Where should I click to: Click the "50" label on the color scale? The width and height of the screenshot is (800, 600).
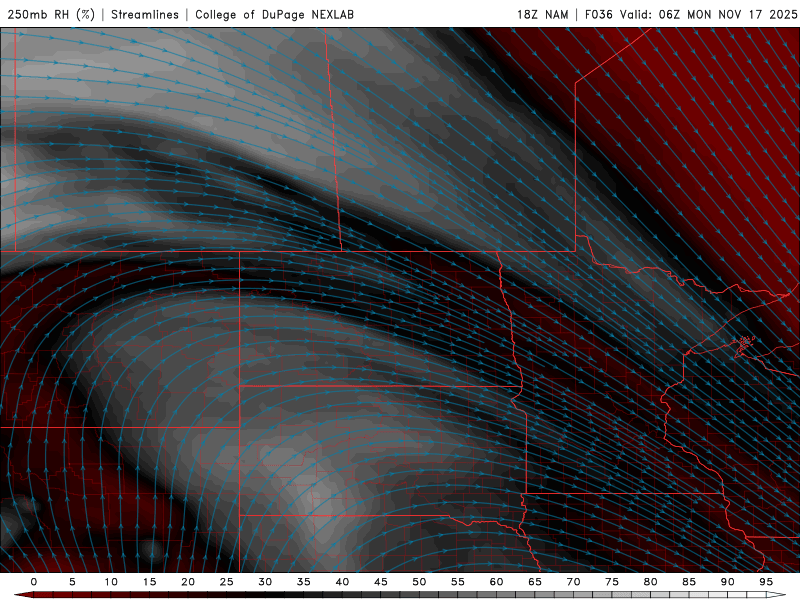(x=419, y=582)
